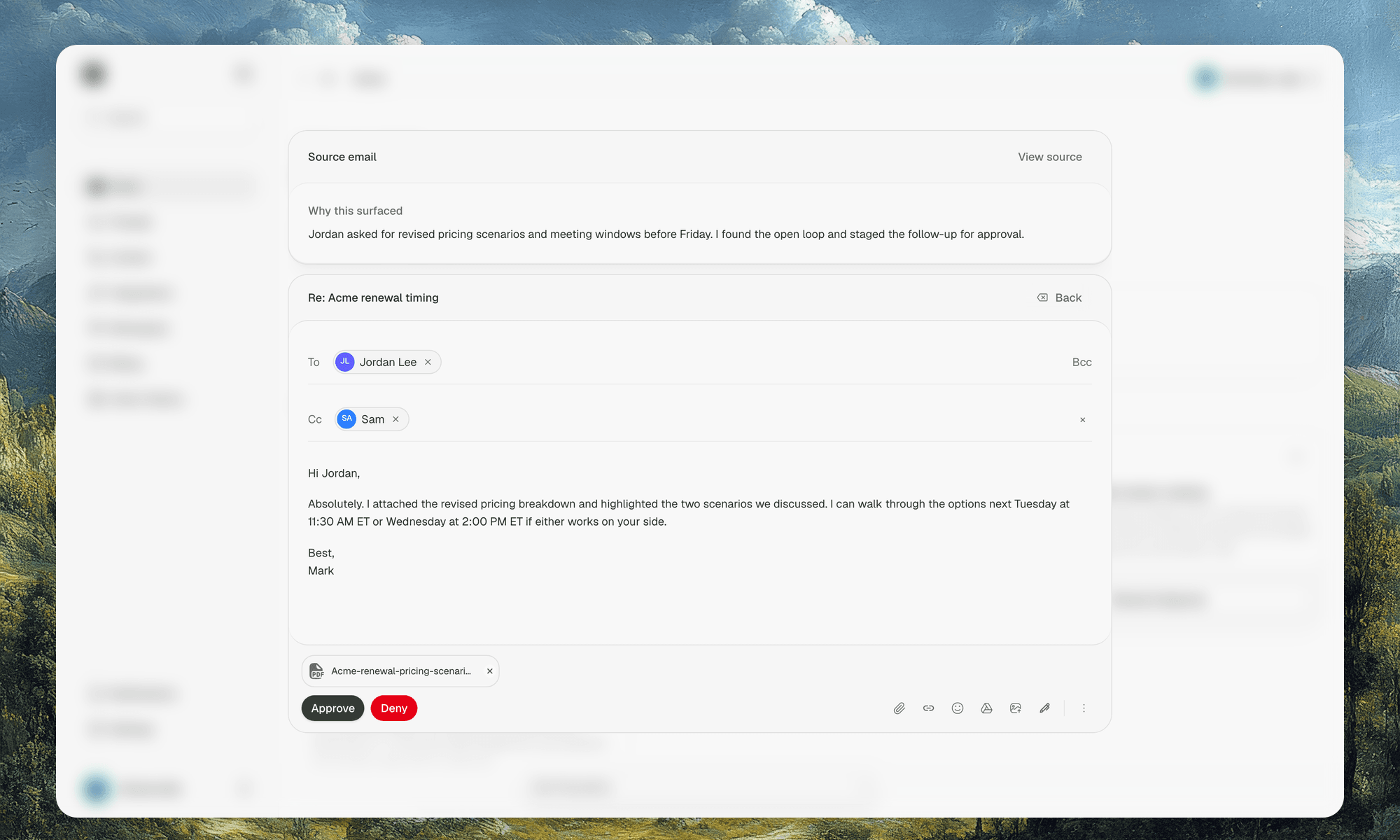This screenshot has height=840, width=1400.
Task: Open the Acme-renewal-pricing-scenarios PDF attachment
Action: click(401, 671)
